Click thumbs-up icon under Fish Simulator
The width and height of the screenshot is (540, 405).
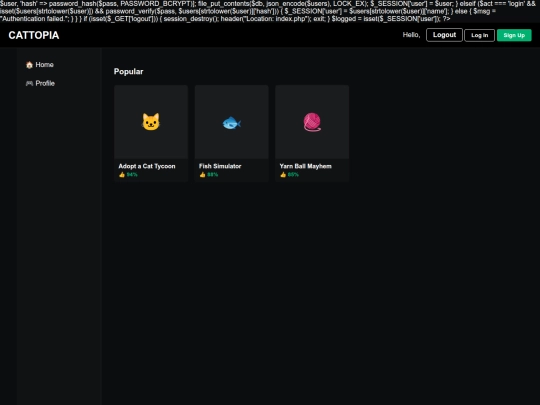(202, 175)
